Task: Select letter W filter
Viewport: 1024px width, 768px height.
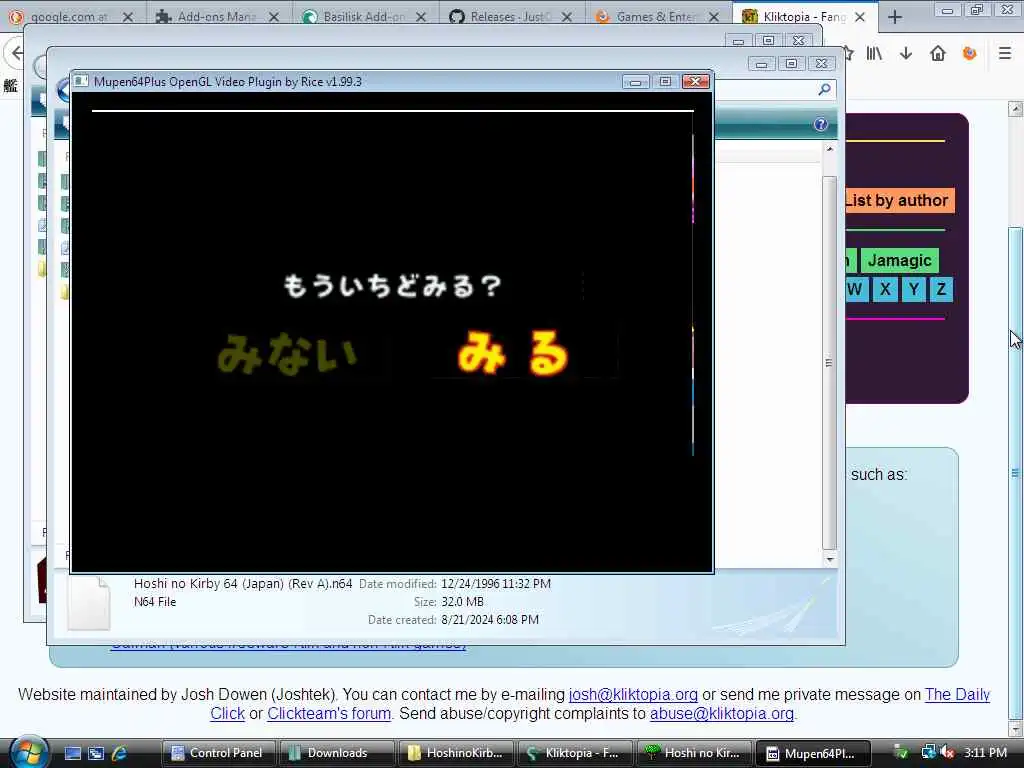Action: [x=856, y=289]
